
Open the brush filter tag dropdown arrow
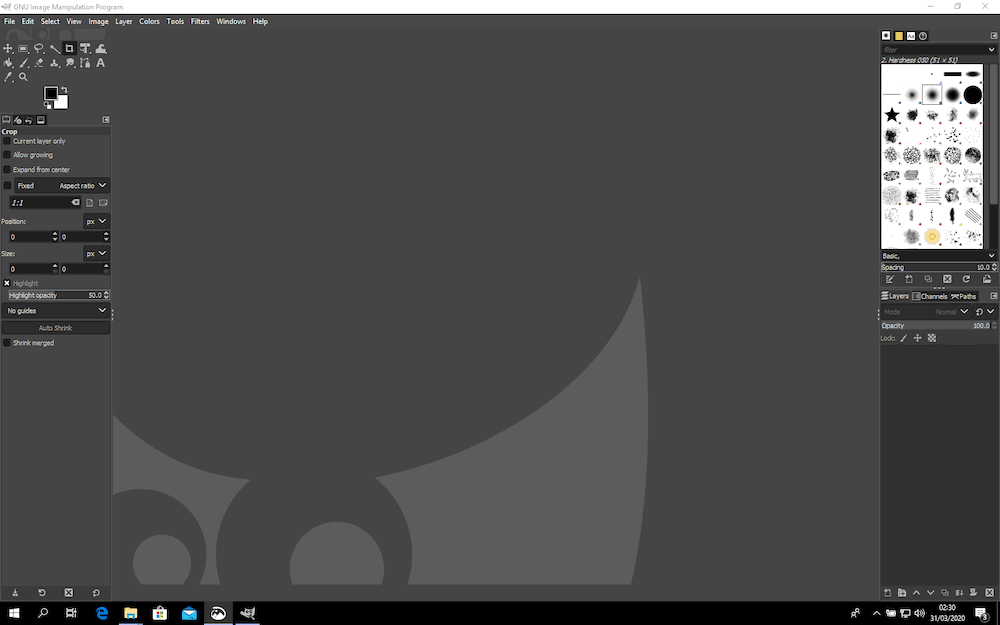991,50
